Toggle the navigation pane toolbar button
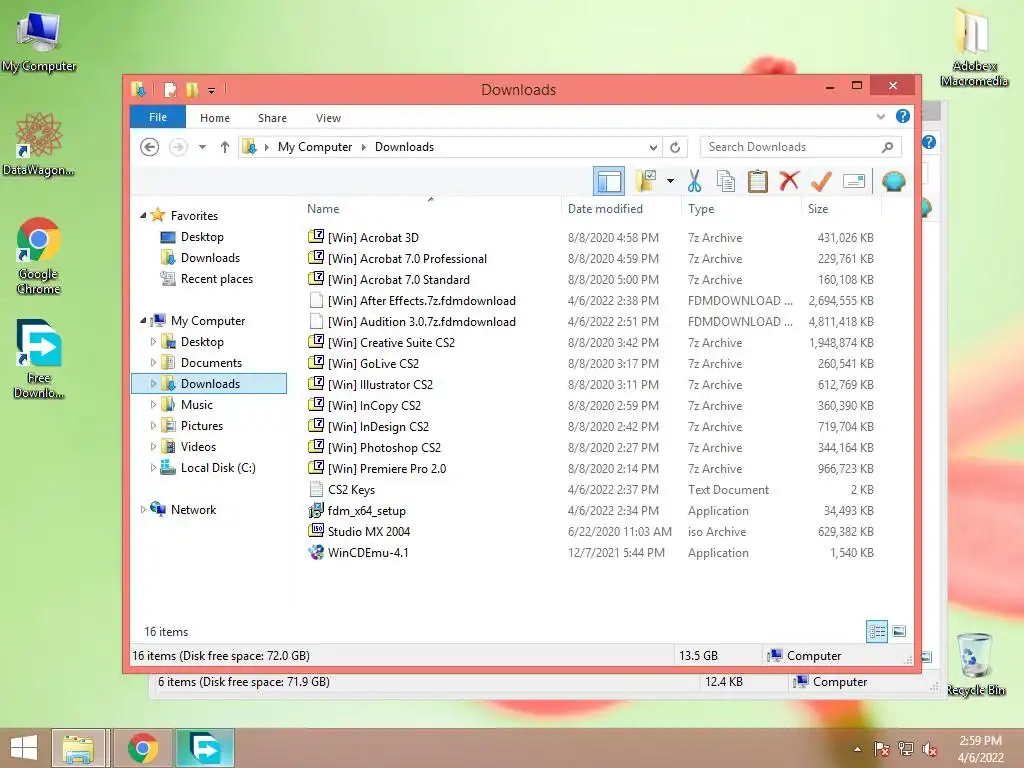This screenshot has width=1024, height=768. tap(609, 181)
